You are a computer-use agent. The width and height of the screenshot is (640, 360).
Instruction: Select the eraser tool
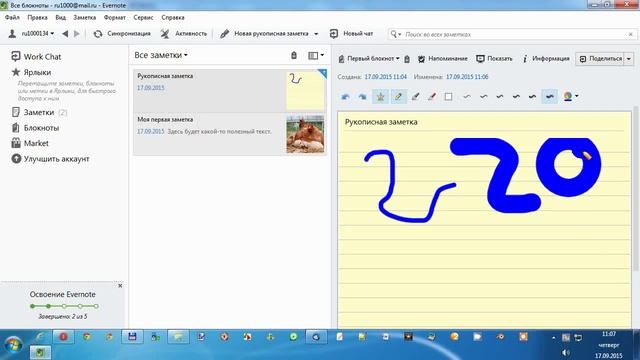[415, 97]
